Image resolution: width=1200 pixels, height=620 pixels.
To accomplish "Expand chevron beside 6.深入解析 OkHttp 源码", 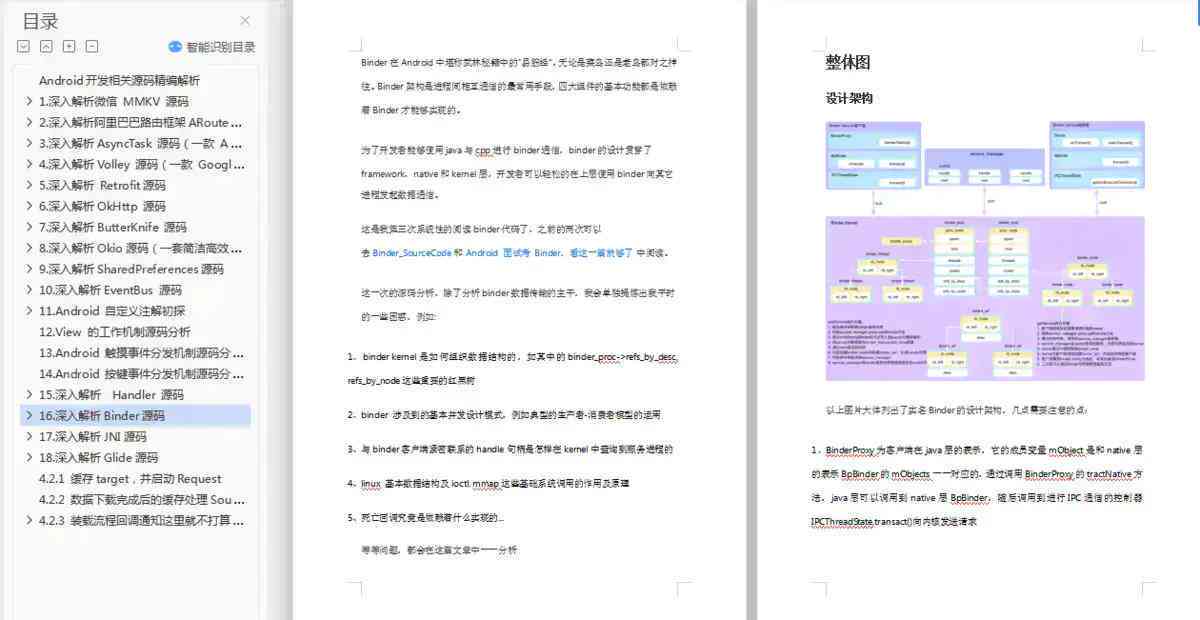I will point(28,206).
